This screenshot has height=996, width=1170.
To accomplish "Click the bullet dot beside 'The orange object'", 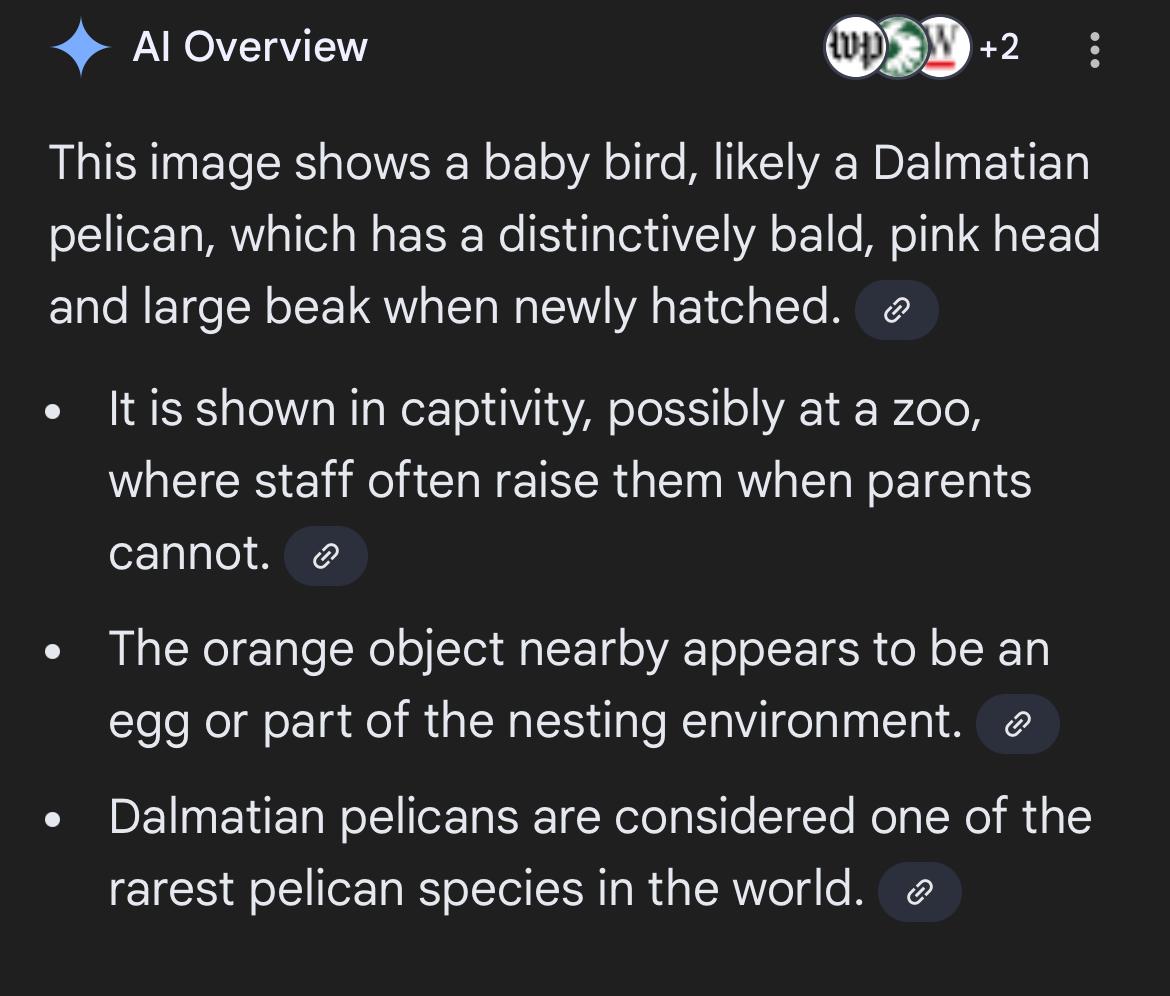I will [x=55, y=653].
